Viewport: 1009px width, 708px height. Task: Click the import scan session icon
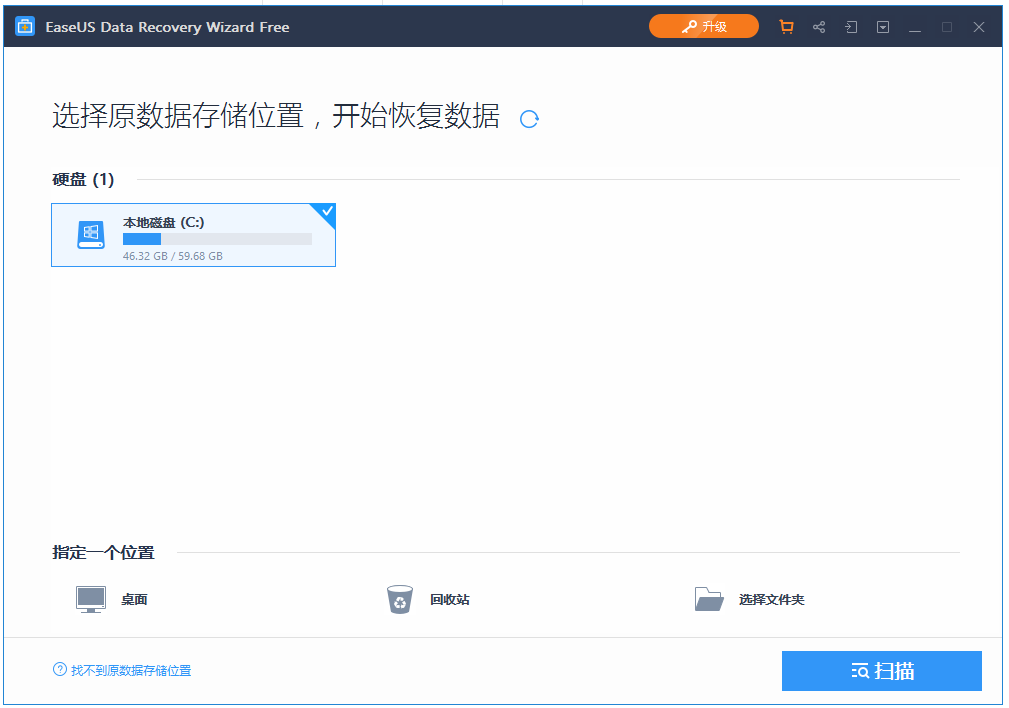coord(851,27)
